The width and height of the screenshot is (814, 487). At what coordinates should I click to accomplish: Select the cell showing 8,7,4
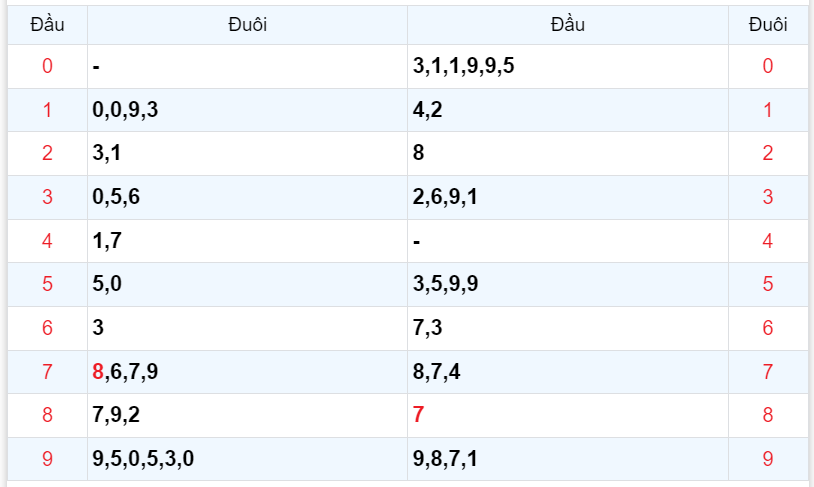point(437,372)
